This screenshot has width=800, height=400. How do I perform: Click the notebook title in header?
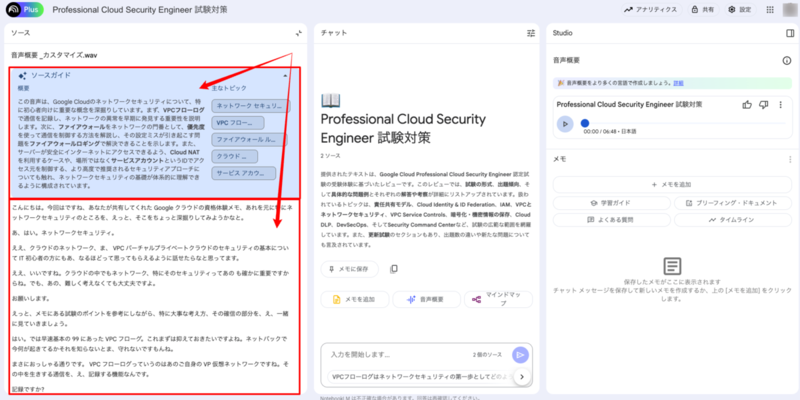coord(140,10)
